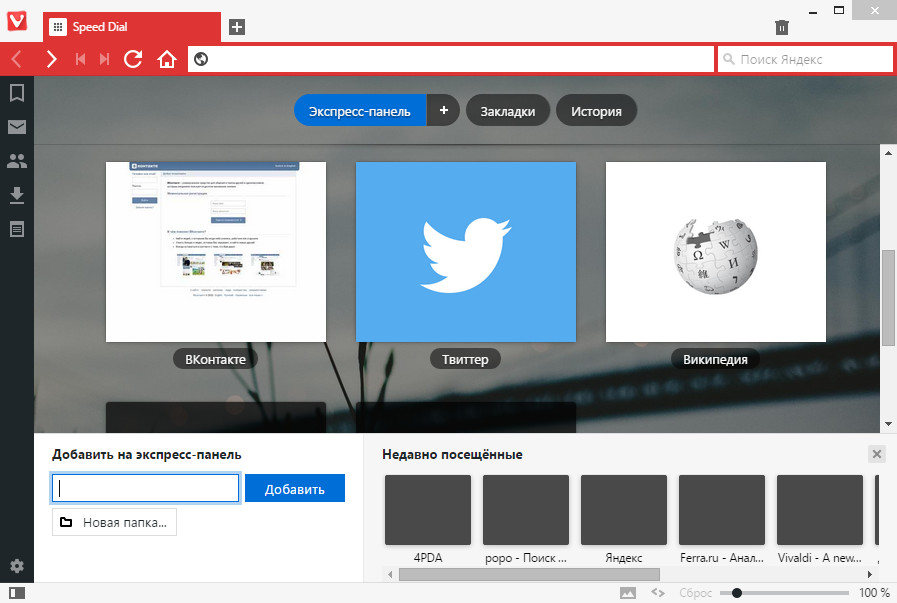Open the Bookmarks side panel
This screenshot has height=603, width=897.
click(x=17, y=93)
